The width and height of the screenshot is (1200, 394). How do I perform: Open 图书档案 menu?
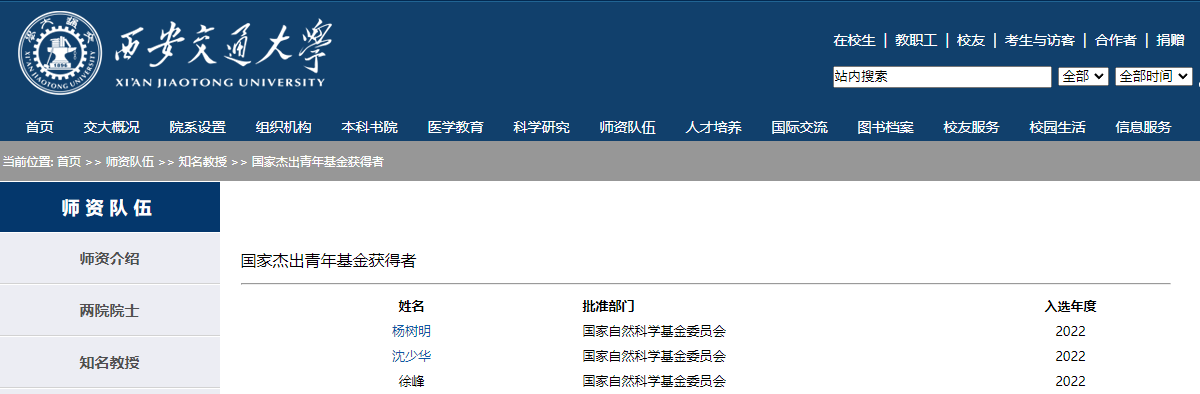click(885, 127)
